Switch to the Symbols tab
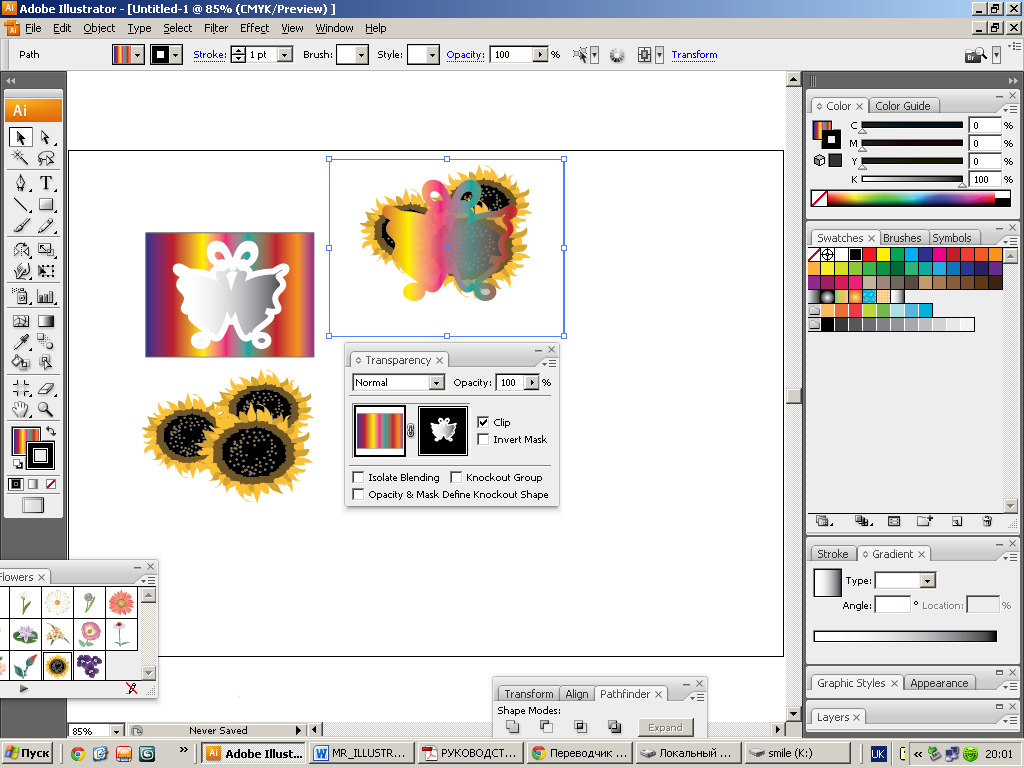1024x768 pixels. point(952,238)
